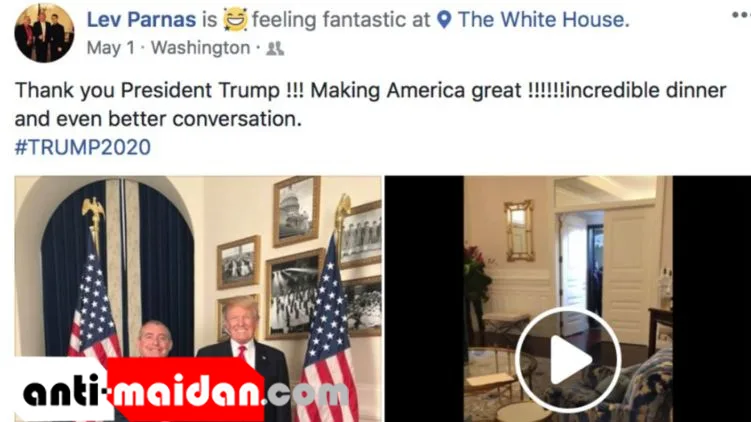Open the #TRUMP2020 hashtag
The width and height of the screenshot is (751, 422).
(x=83, y=147)
